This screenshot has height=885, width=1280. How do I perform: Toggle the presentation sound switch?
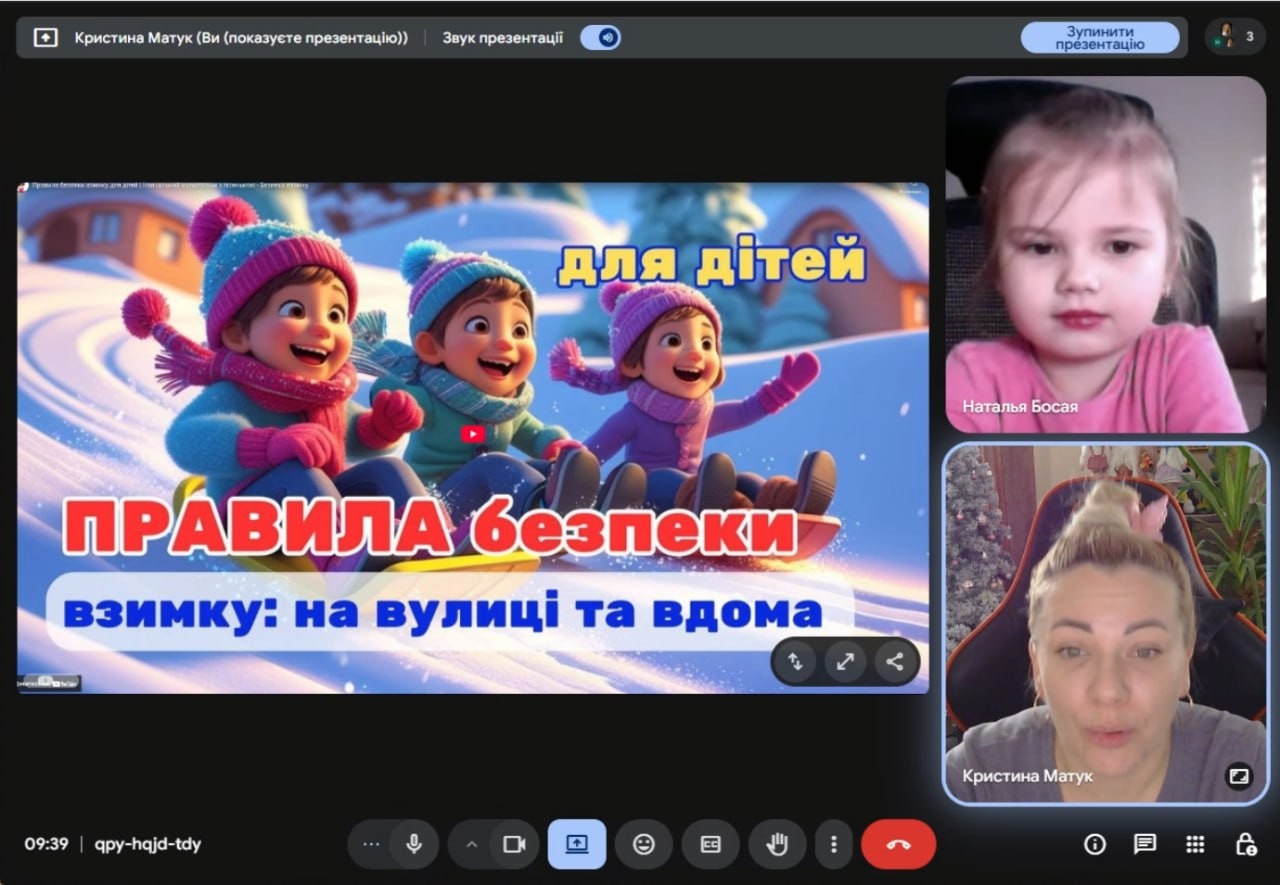pos(600,36)
